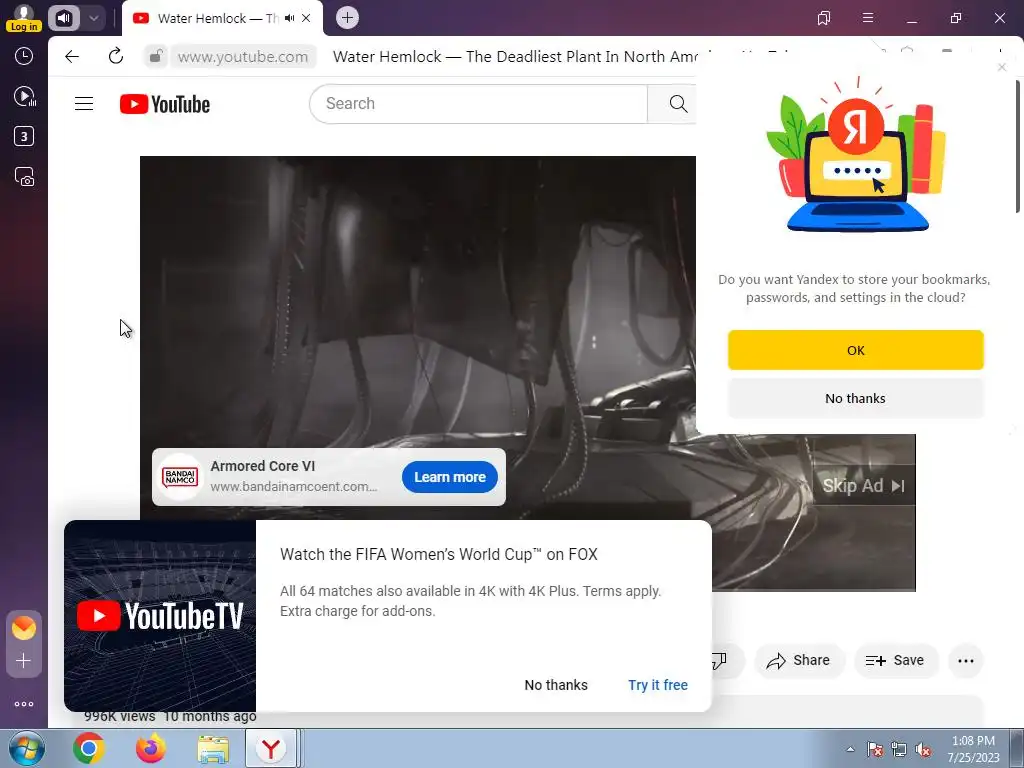Open sidebar more options dots

[x=24, y=704]
